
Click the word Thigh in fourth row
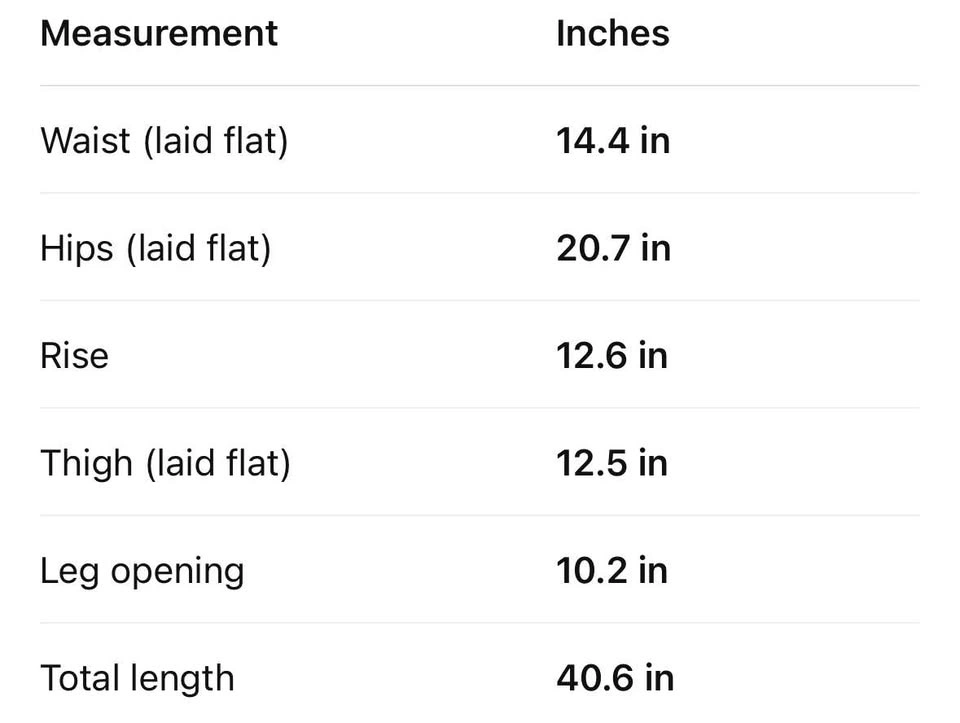tap(86, 464)
